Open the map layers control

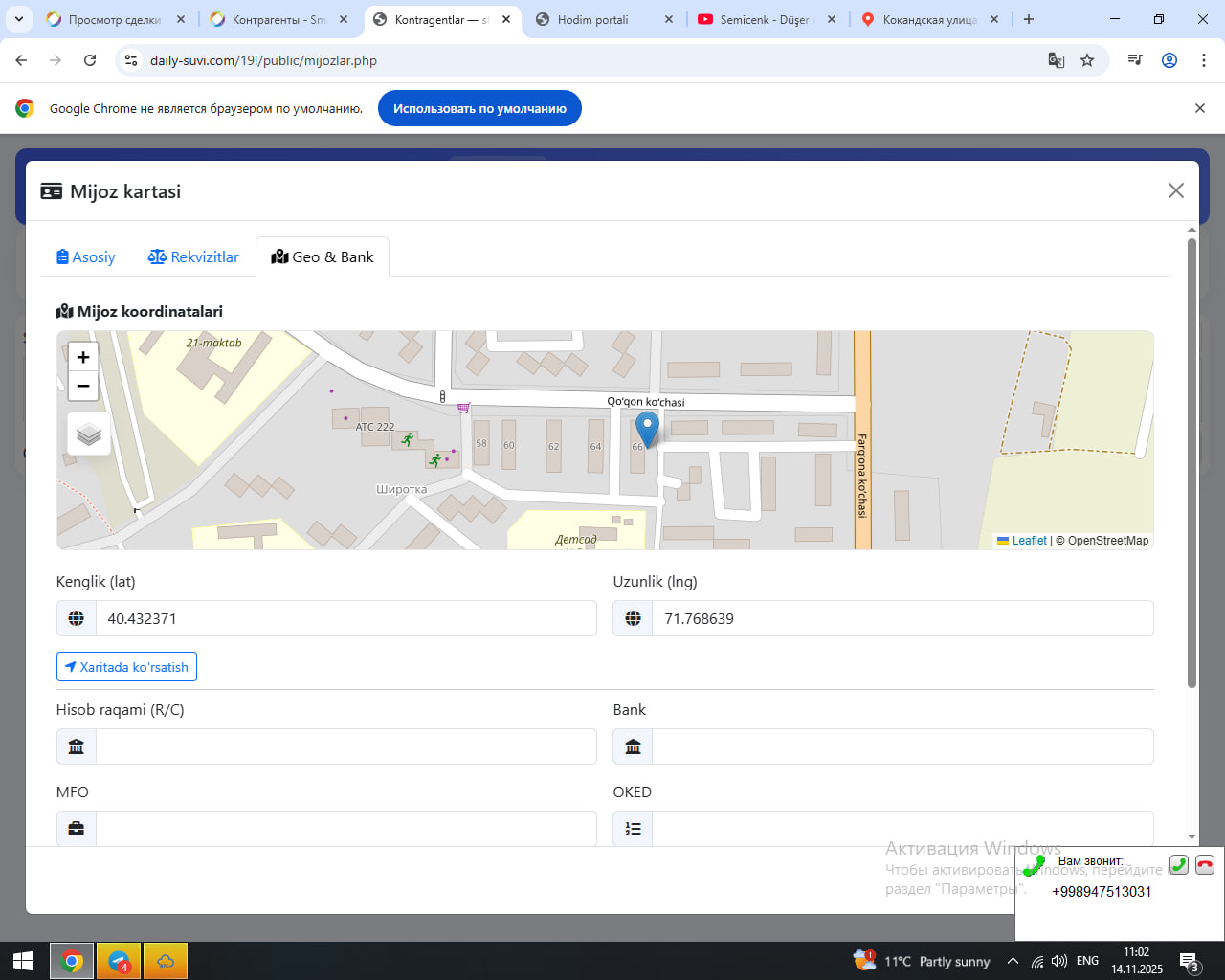click(x=89, y=434)
